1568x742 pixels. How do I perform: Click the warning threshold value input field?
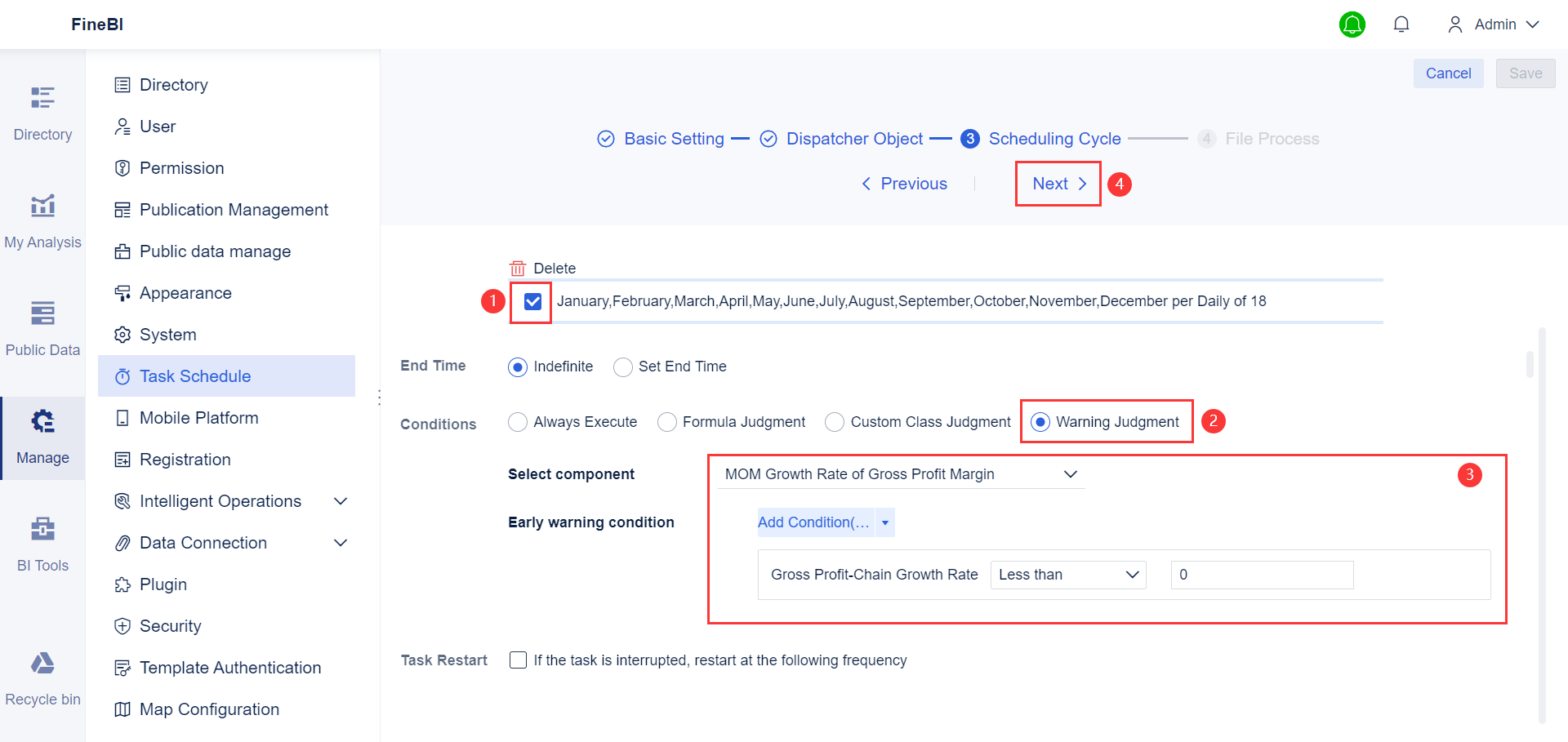1261,574
